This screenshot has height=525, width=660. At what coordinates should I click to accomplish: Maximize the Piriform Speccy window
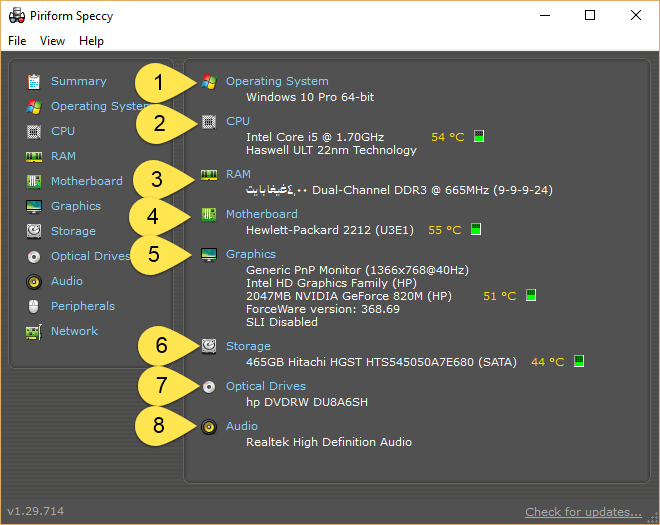[x=590, y=16]
